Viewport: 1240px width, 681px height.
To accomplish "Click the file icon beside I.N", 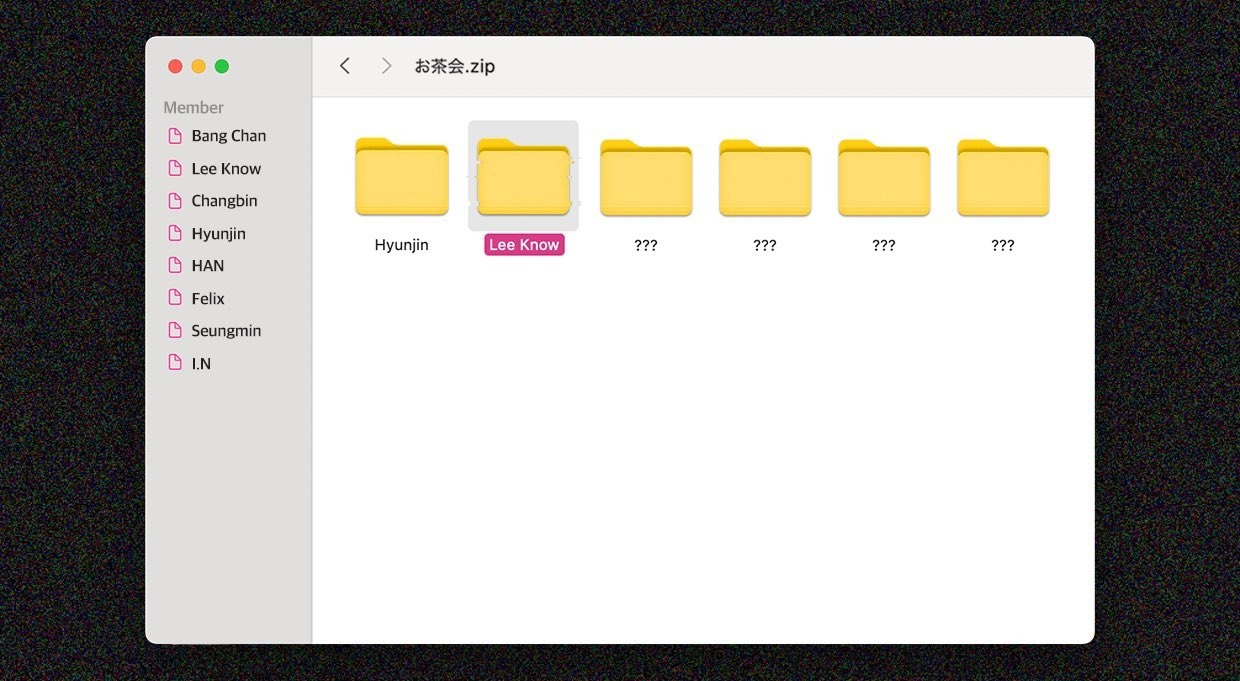I will (175, 364).
